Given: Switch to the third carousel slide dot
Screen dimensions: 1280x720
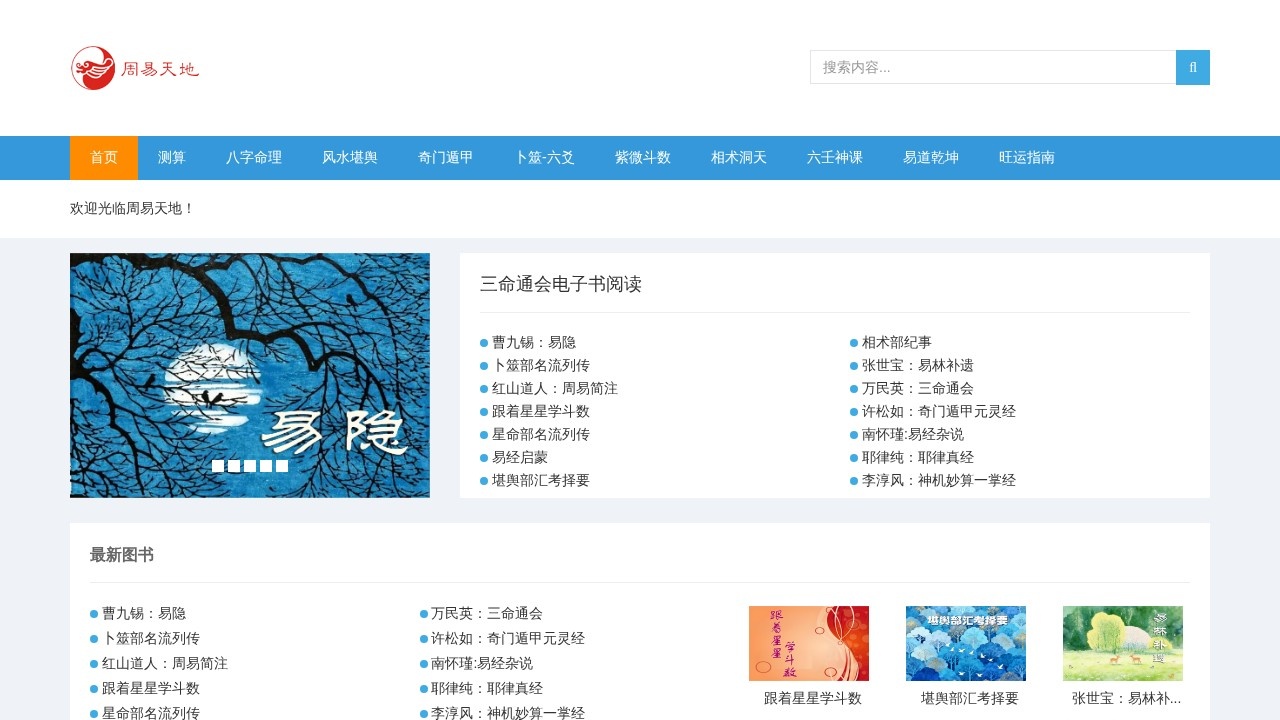Looking at the screenshot, I should (250, 466).
